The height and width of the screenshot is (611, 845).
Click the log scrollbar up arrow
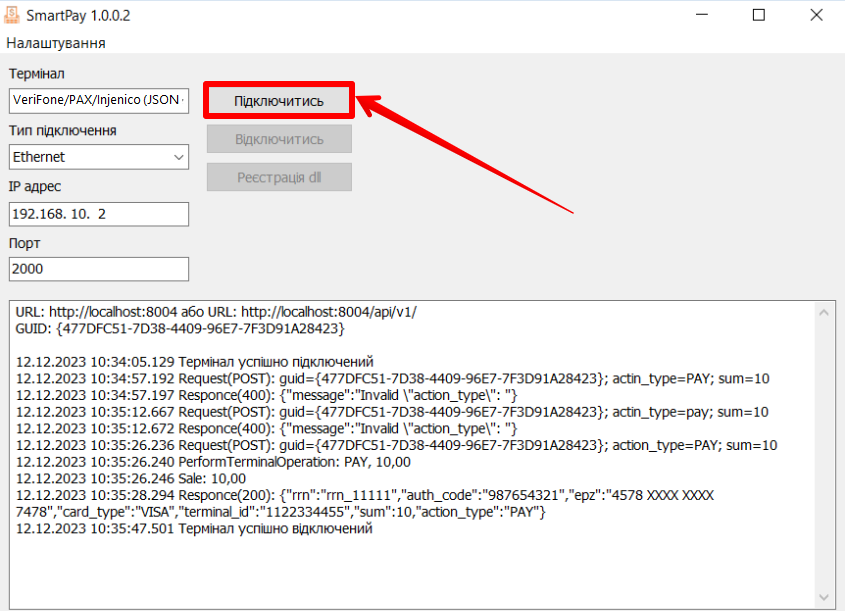point(824,312)
